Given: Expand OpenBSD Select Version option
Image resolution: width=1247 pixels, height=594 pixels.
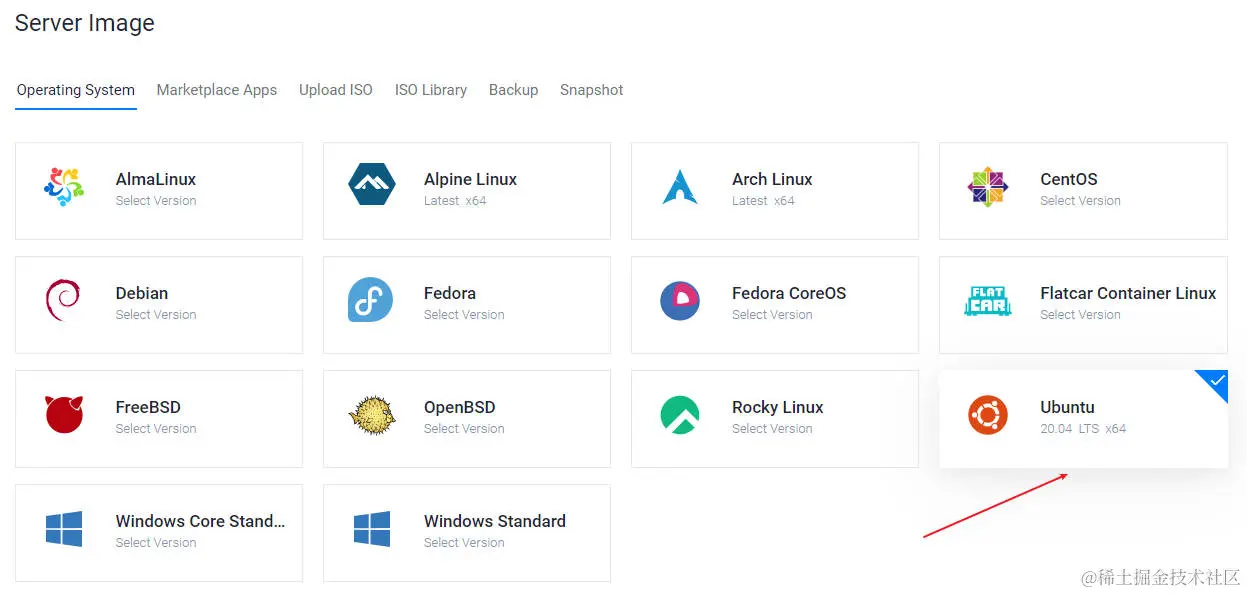Looking at the screenshot, I should click(464, 429).
